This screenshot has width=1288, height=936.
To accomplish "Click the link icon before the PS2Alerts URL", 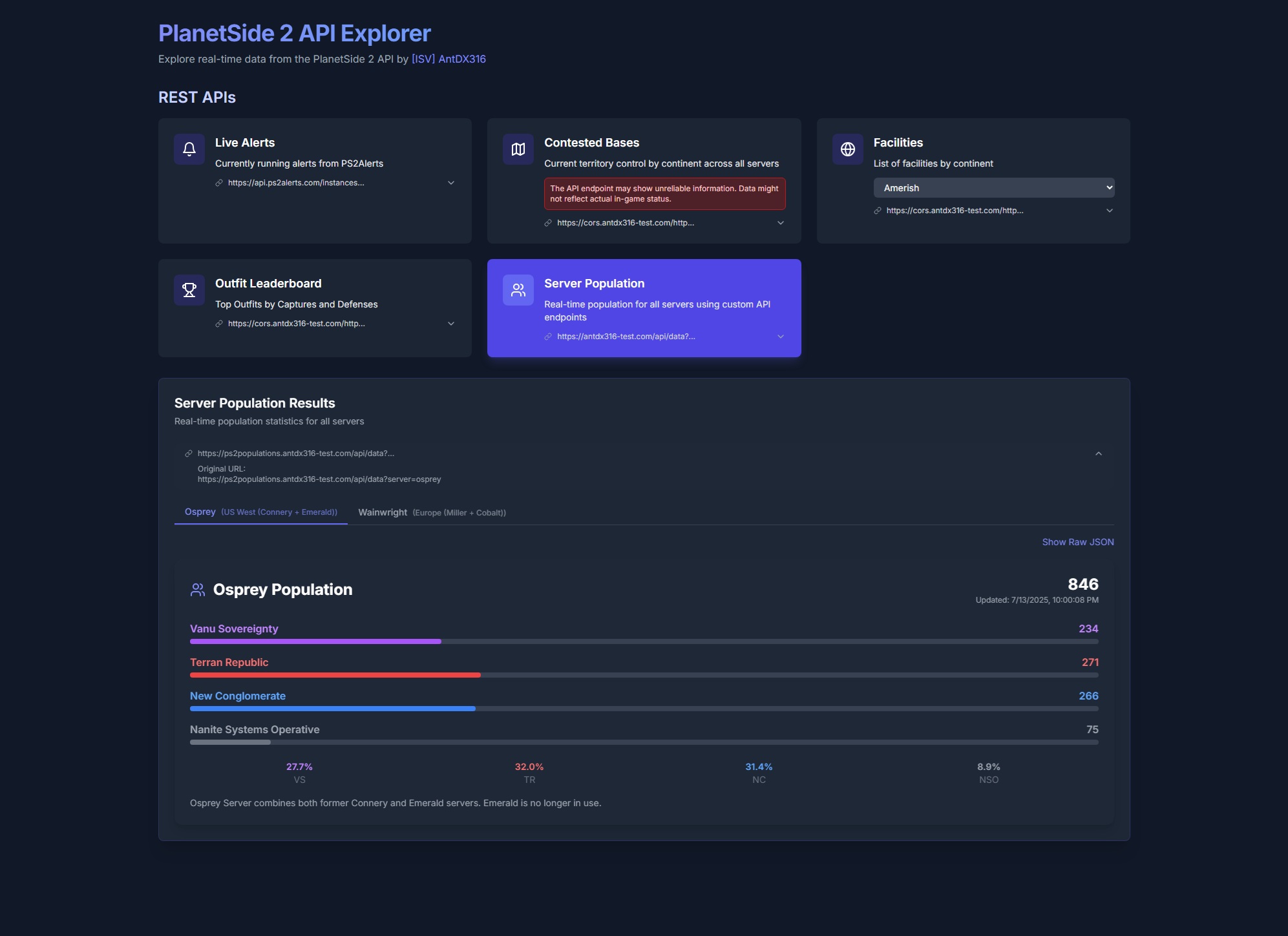I will (x=218, y=183).
